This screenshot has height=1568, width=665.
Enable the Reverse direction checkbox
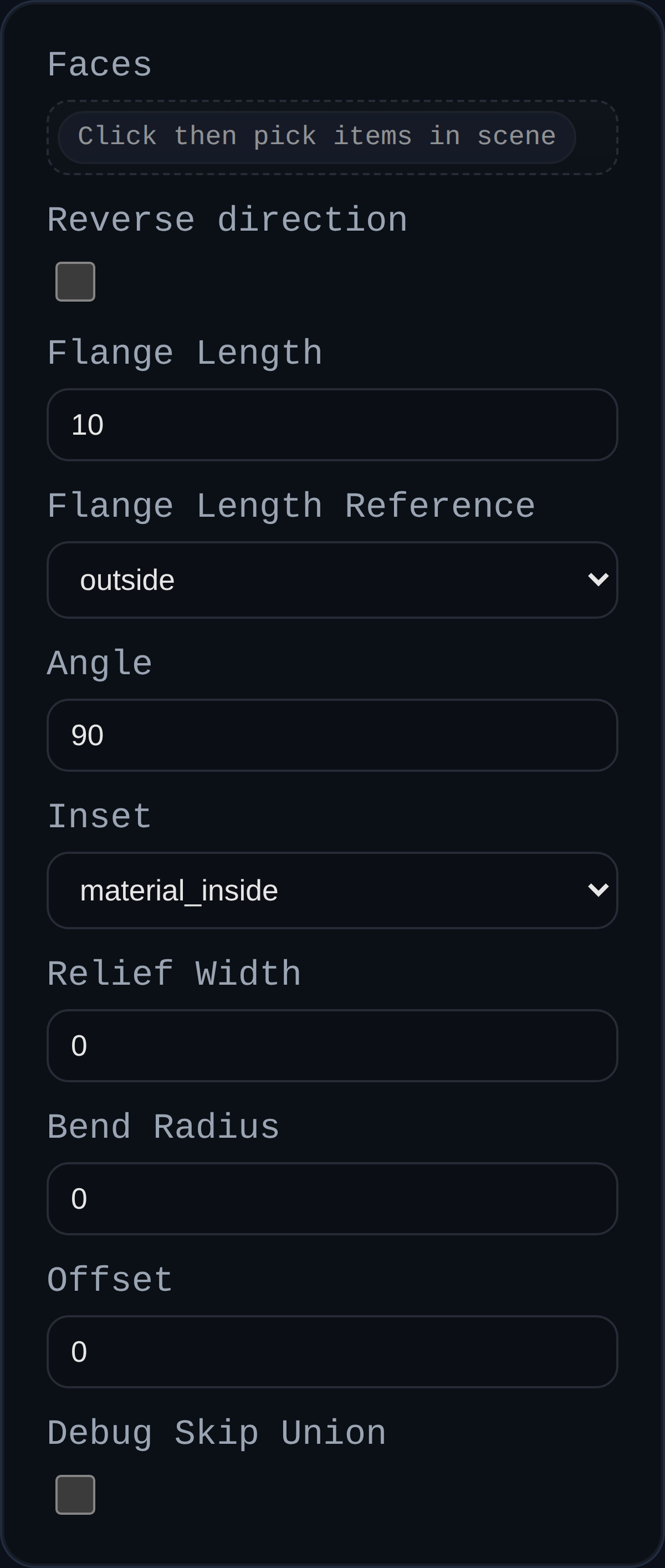(x=75, y=281)
